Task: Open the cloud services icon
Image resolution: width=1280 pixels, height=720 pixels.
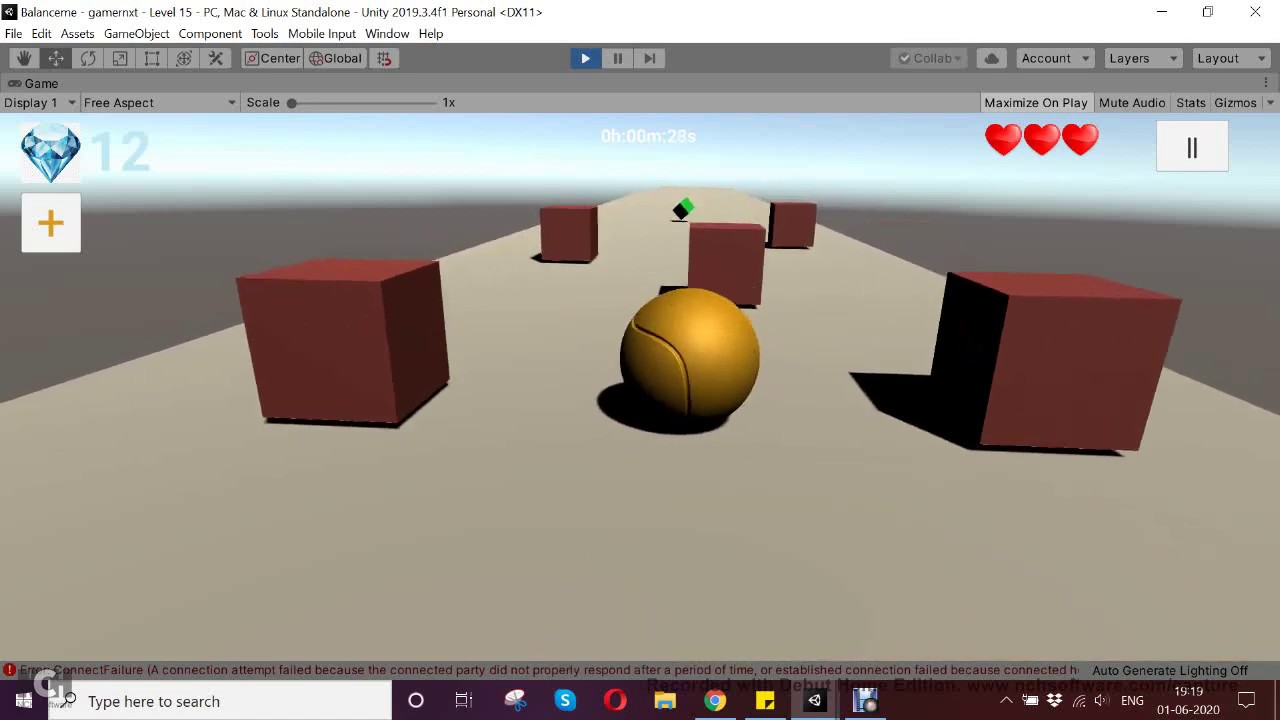Action: (x=992, y=58)
